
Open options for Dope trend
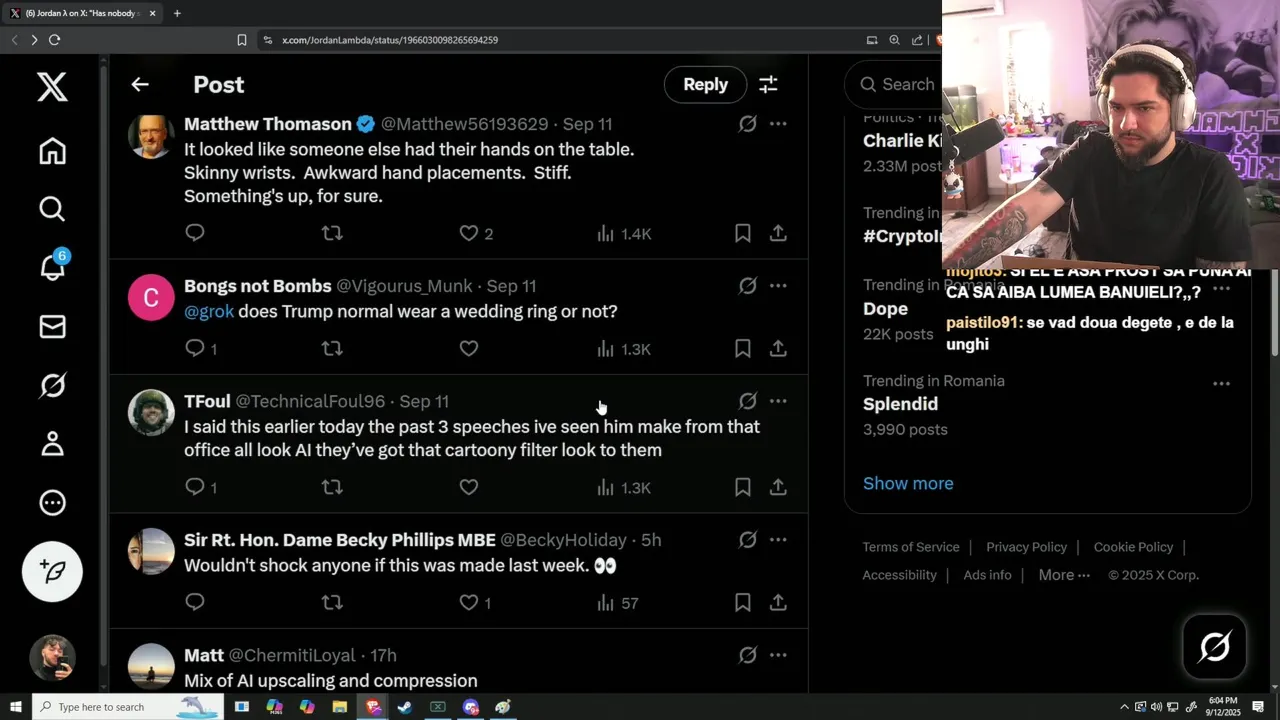[1221, 289]
